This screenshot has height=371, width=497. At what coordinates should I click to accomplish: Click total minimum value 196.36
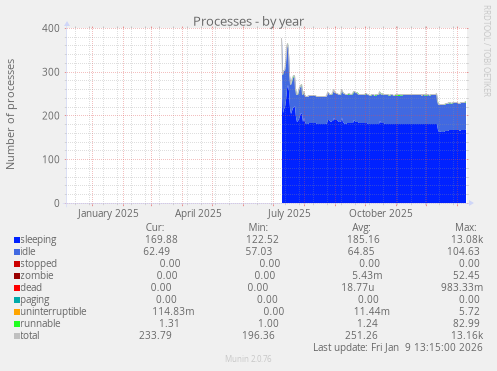pos(258,335)
